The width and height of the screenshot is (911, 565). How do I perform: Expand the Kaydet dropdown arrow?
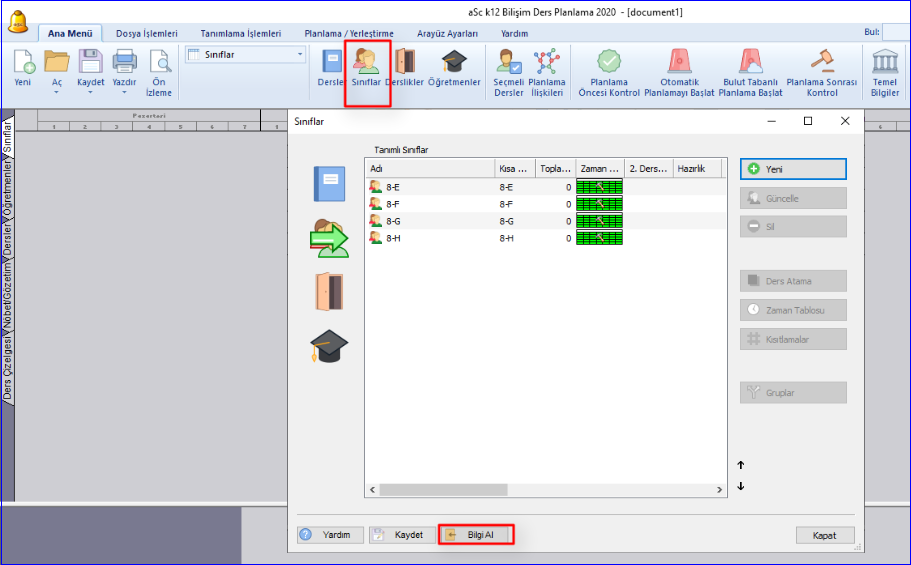(x=91, y=92)
